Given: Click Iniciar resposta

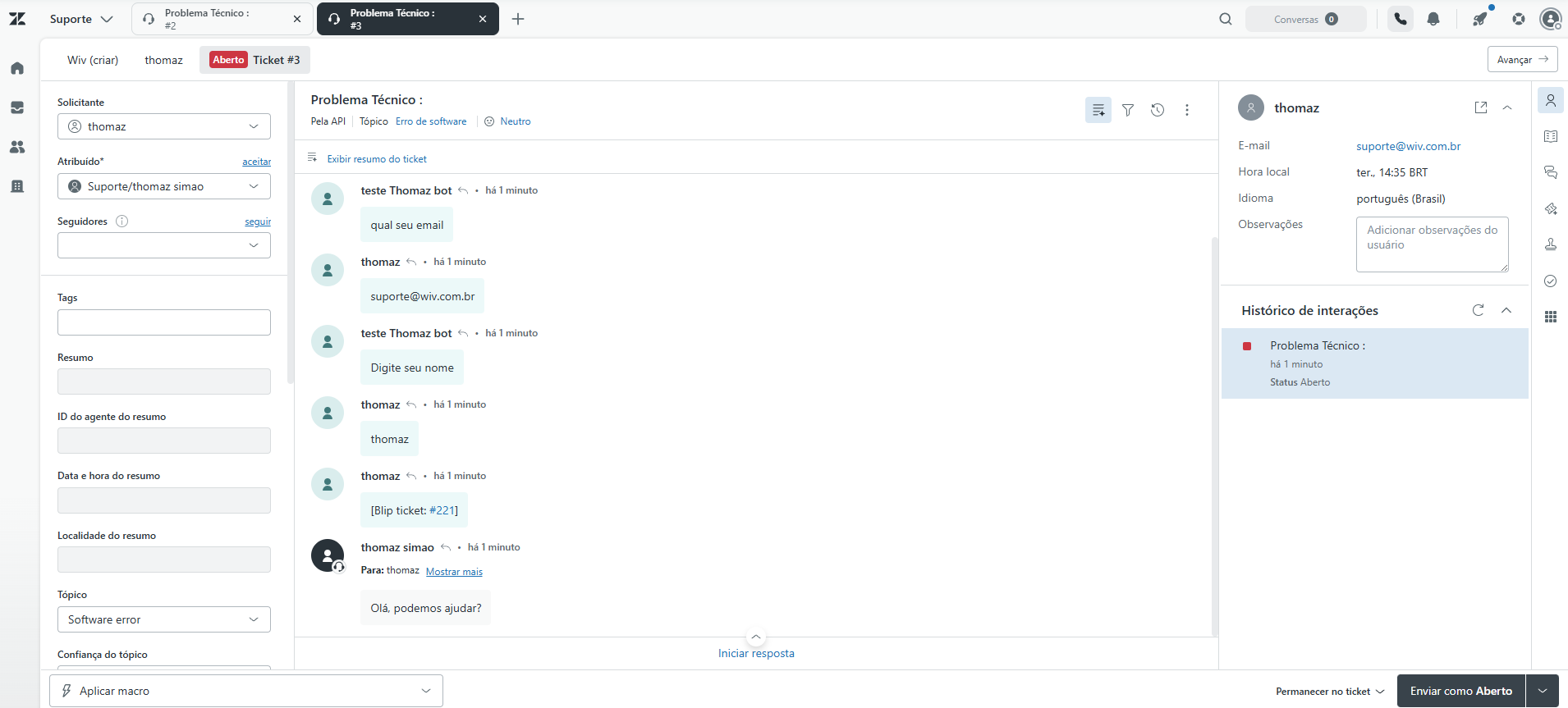Looking at the screenshot, I should (756, 653).
